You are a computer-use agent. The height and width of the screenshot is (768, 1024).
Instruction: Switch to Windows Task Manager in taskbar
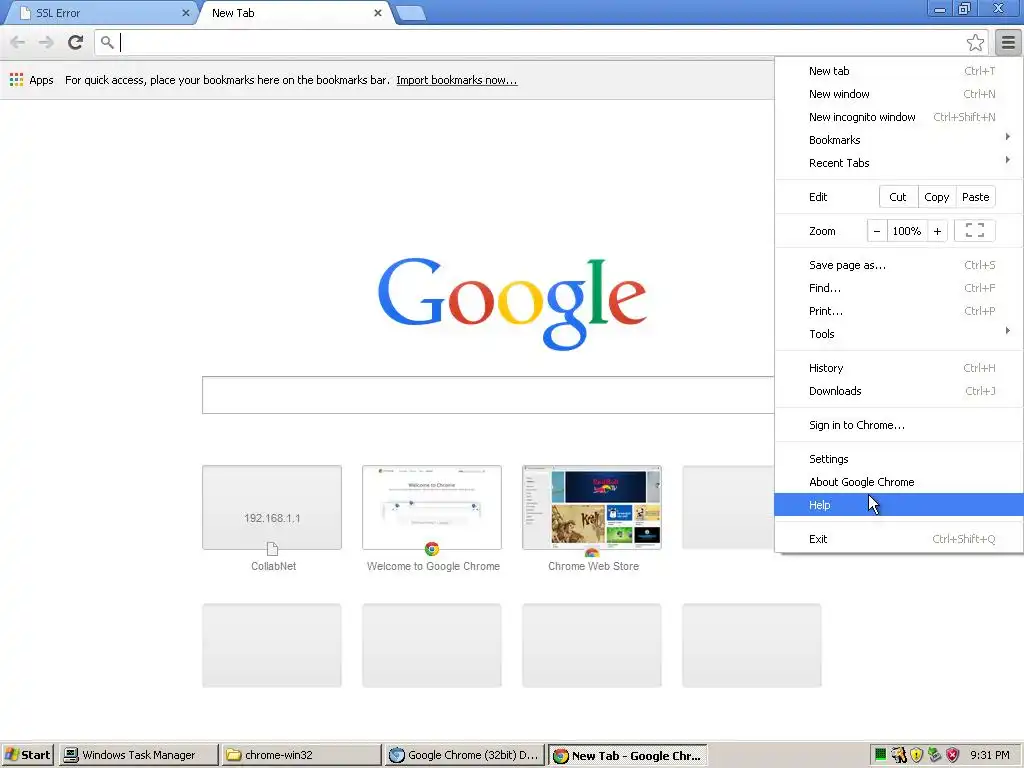(x=138, y=755)
